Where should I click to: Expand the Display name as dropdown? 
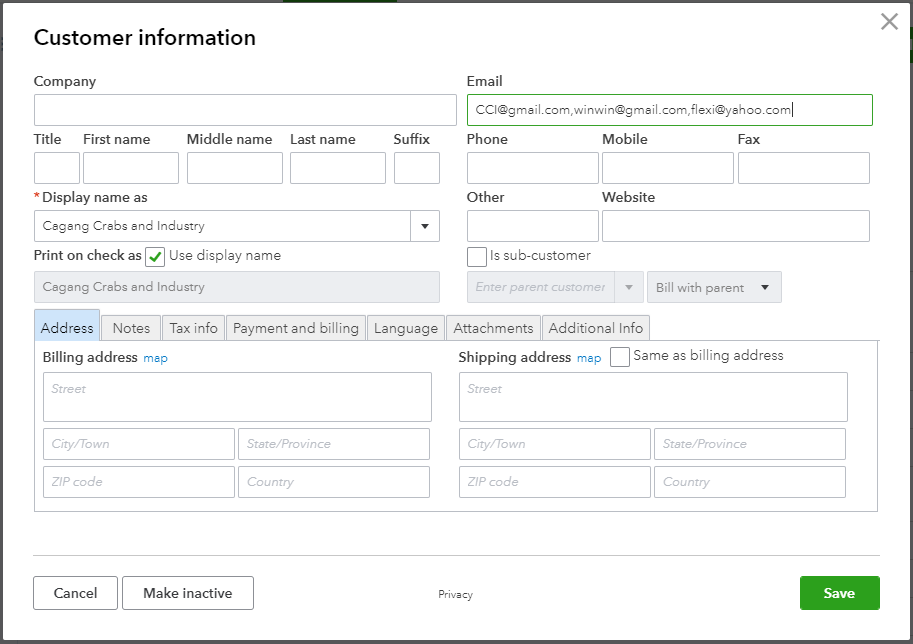425,226
